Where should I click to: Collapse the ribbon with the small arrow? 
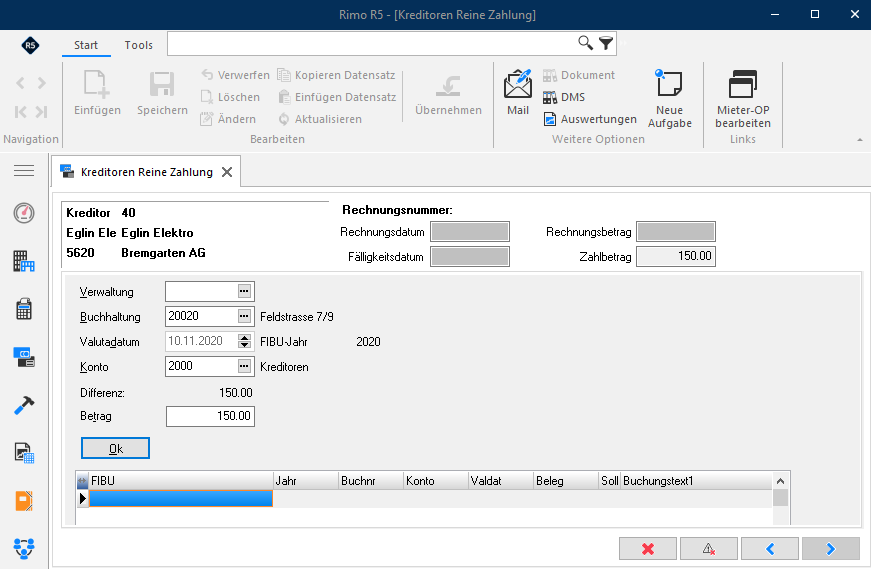(x=859, y=139)
